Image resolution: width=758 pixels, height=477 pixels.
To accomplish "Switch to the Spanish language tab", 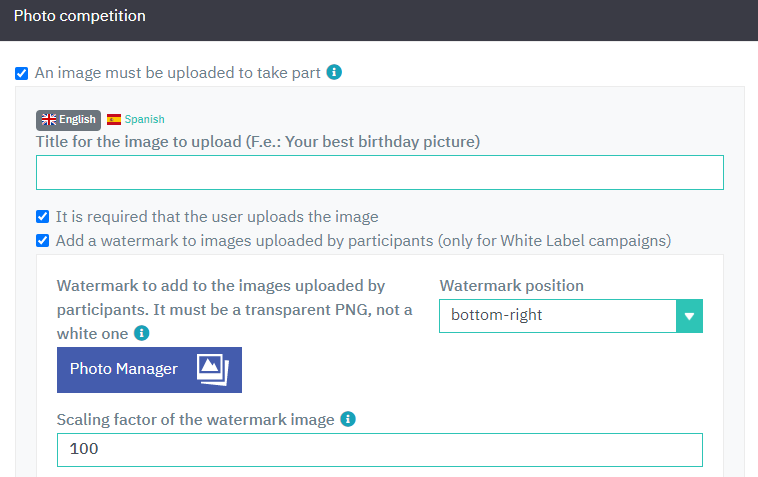I will [136, 119].
